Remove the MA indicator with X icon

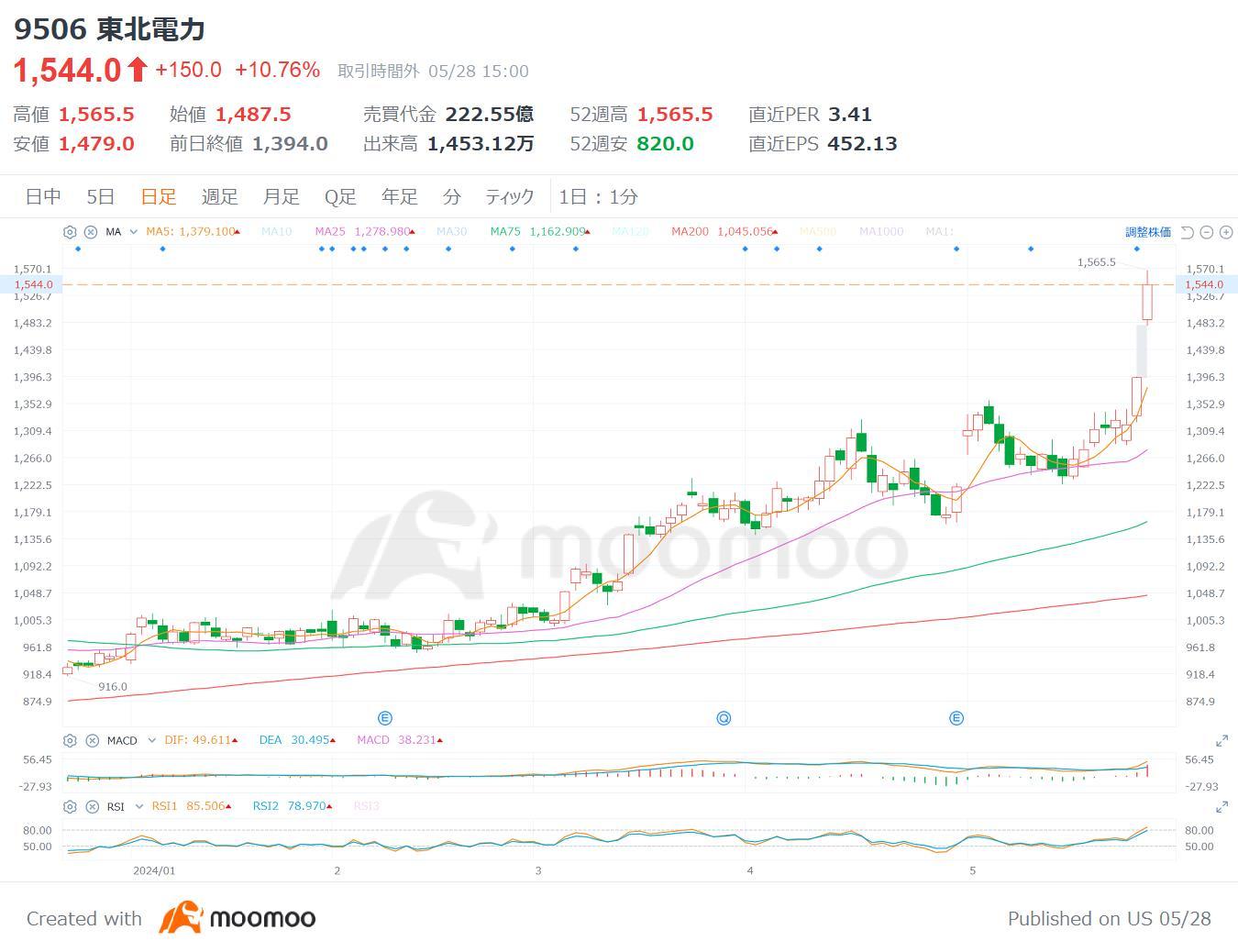(x=91, y=232)
